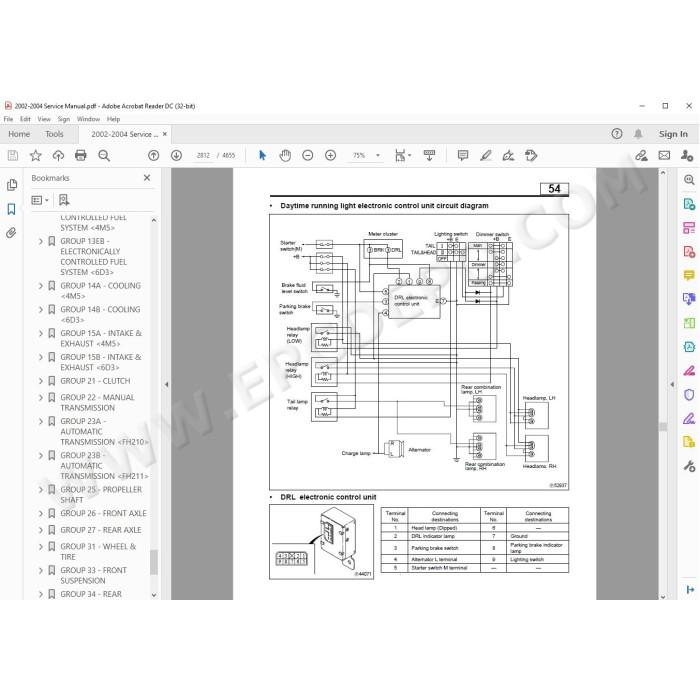Open the find text magnifier tool
Viewport: 700px width, 700px height.
tap(104, 155)
